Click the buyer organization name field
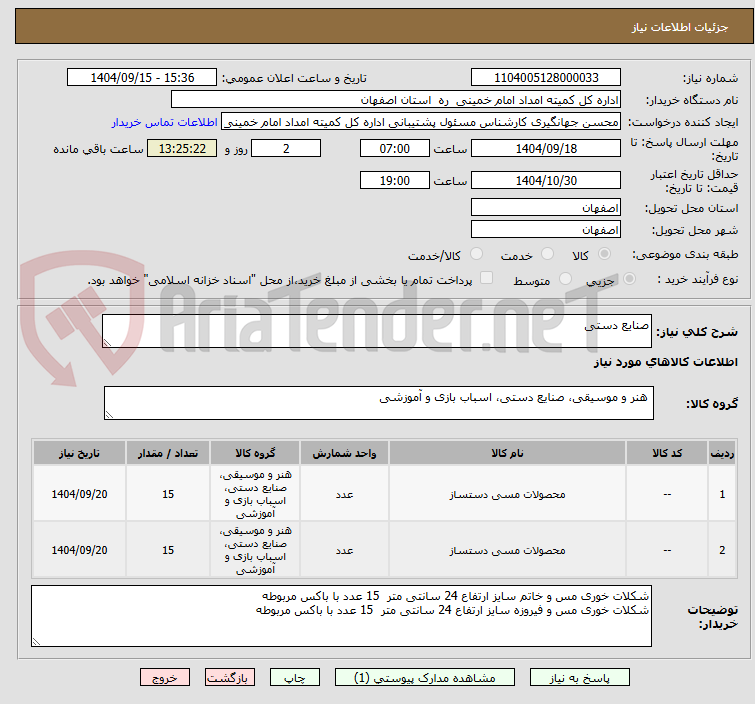755x704 pixels. pyautogui.click(x=396, y=100)
